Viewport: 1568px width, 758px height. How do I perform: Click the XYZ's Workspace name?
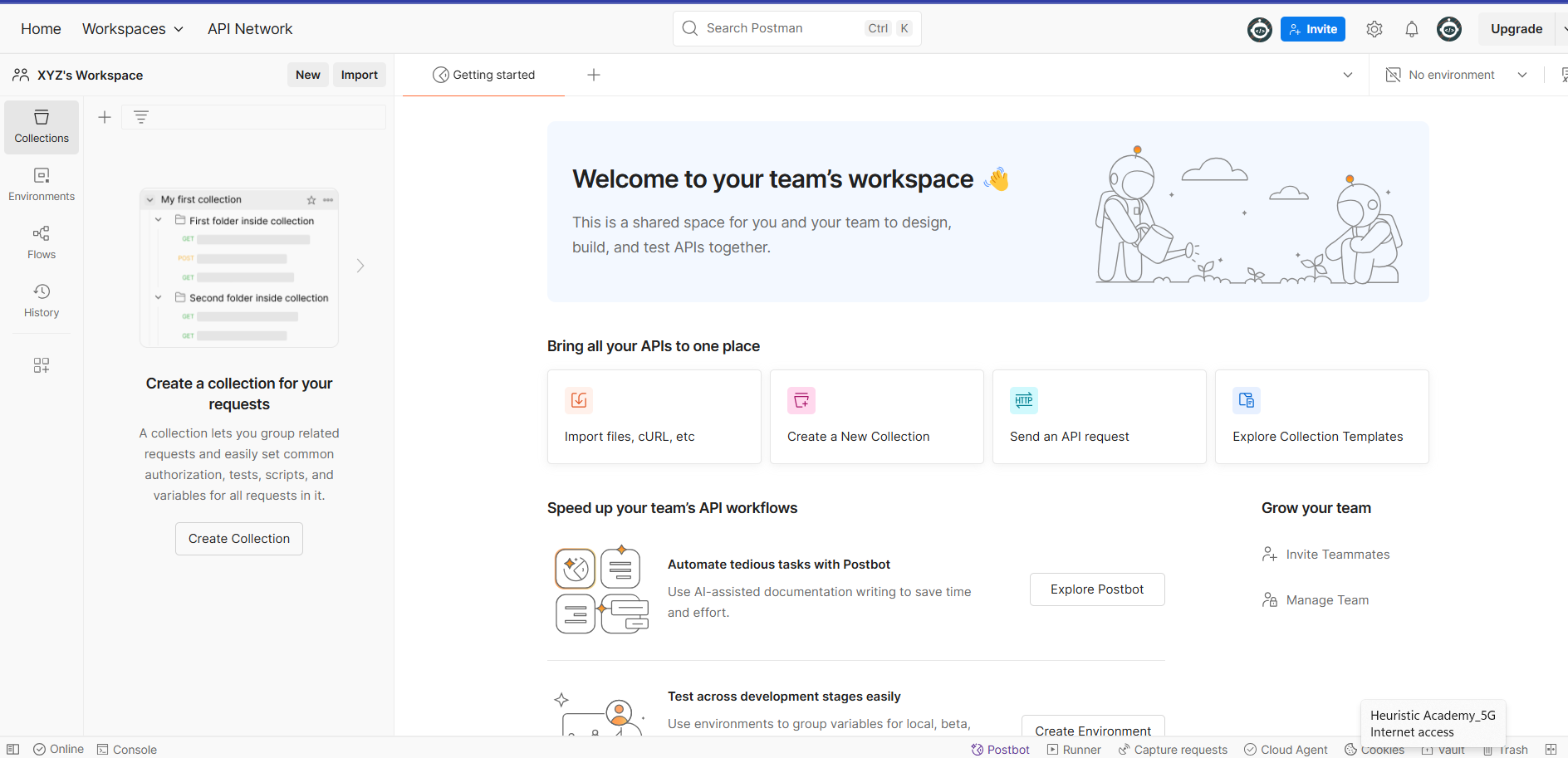90,75
